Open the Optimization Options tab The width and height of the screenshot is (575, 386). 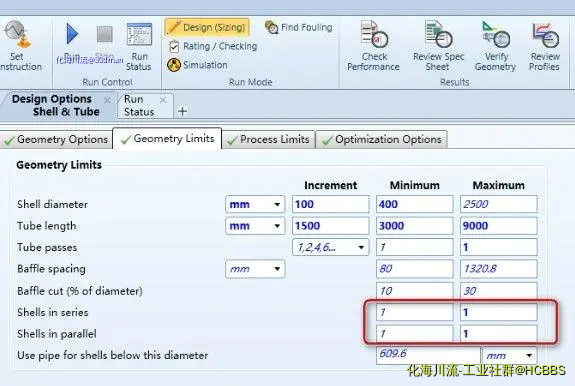point(381,140)
